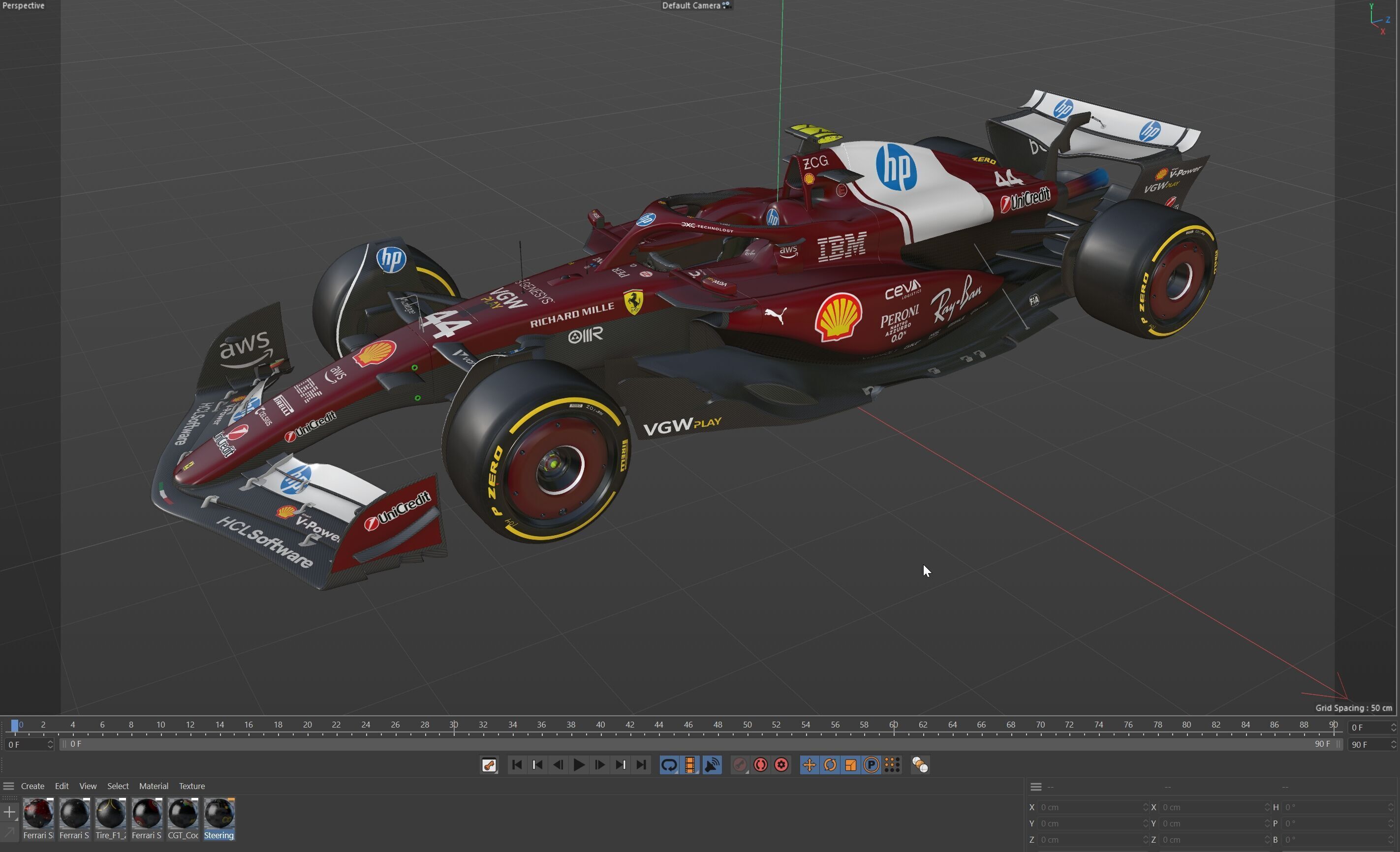The height and width of the screenshot is (852, 1400).
Task: Click frame 44 on timeline ruler
Action: pyautogui.click(x=659, y=726)
